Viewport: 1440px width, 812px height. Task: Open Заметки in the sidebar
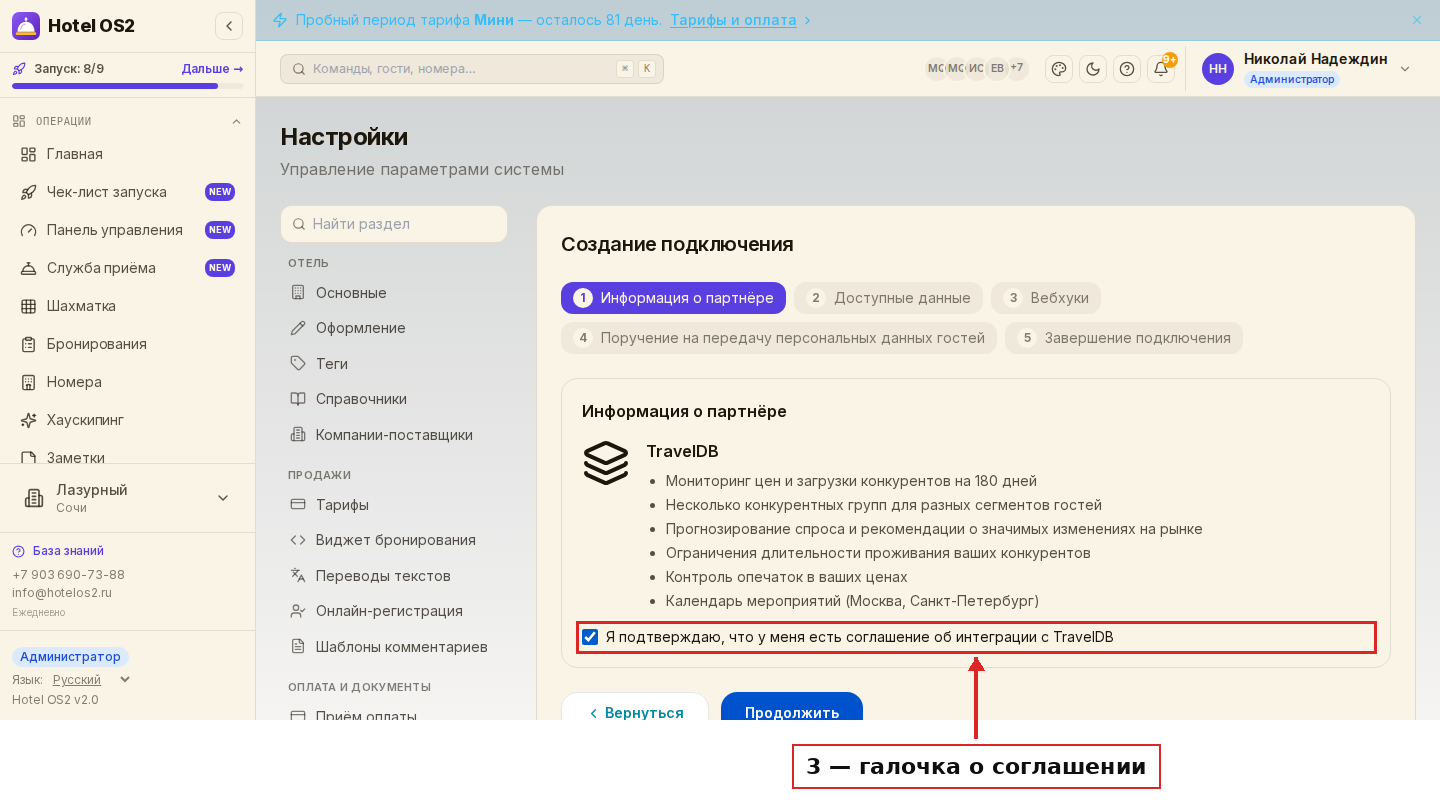tap(128, 455)
